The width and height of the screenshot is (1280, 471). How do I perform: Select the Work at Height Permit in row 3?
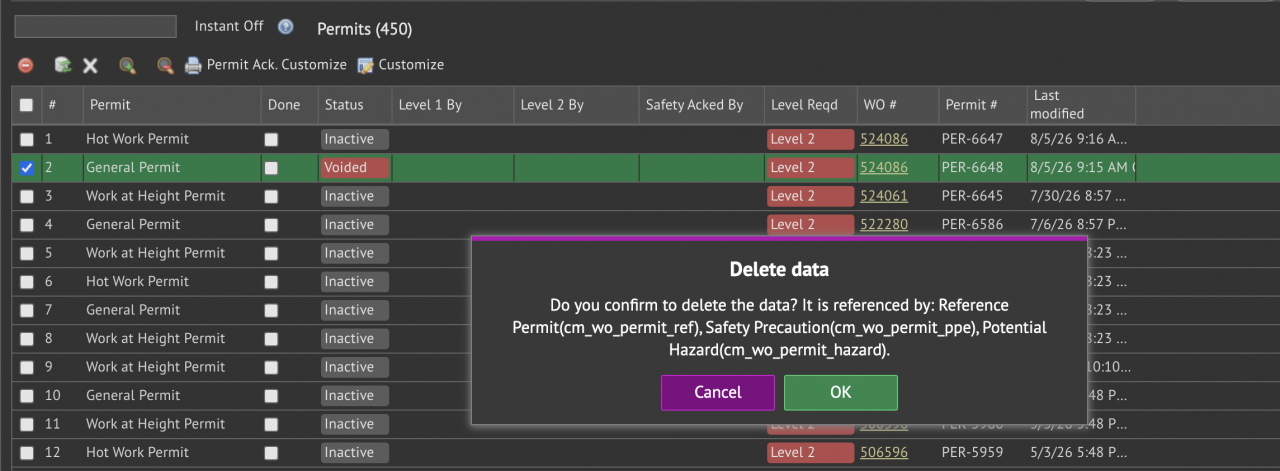(155, 196)
